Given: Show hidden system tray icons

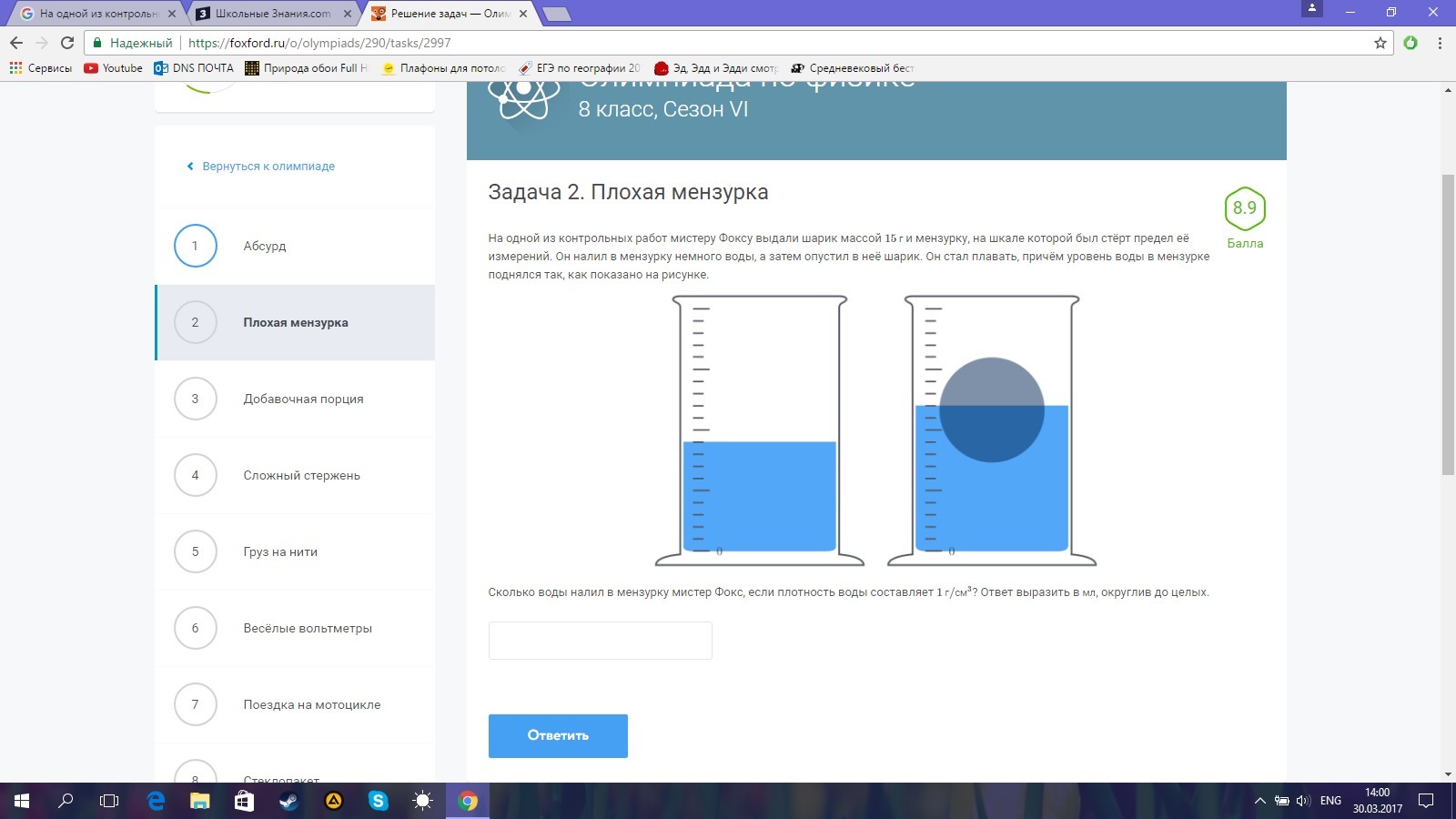Looking at the screenshot, I should point(1260,801).
